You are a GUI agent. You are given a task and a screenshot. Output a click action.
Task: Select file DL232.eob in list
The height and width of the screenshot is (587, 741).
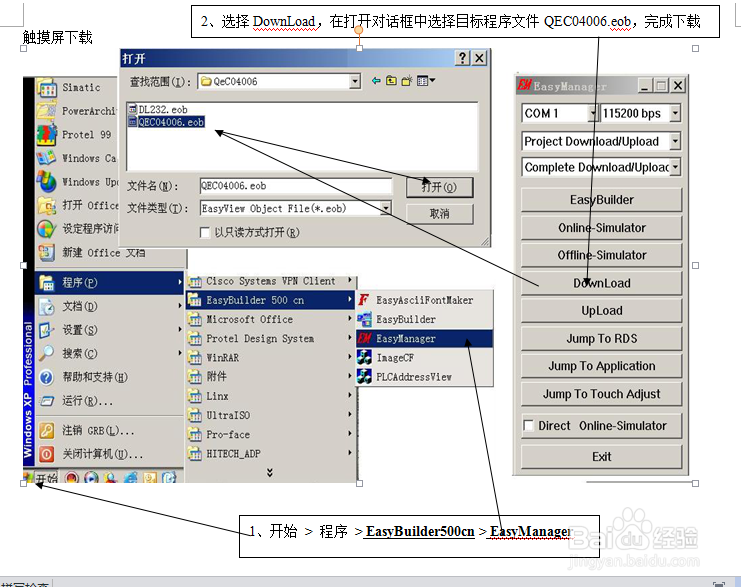pyautogui.click(x=158, y=110)
